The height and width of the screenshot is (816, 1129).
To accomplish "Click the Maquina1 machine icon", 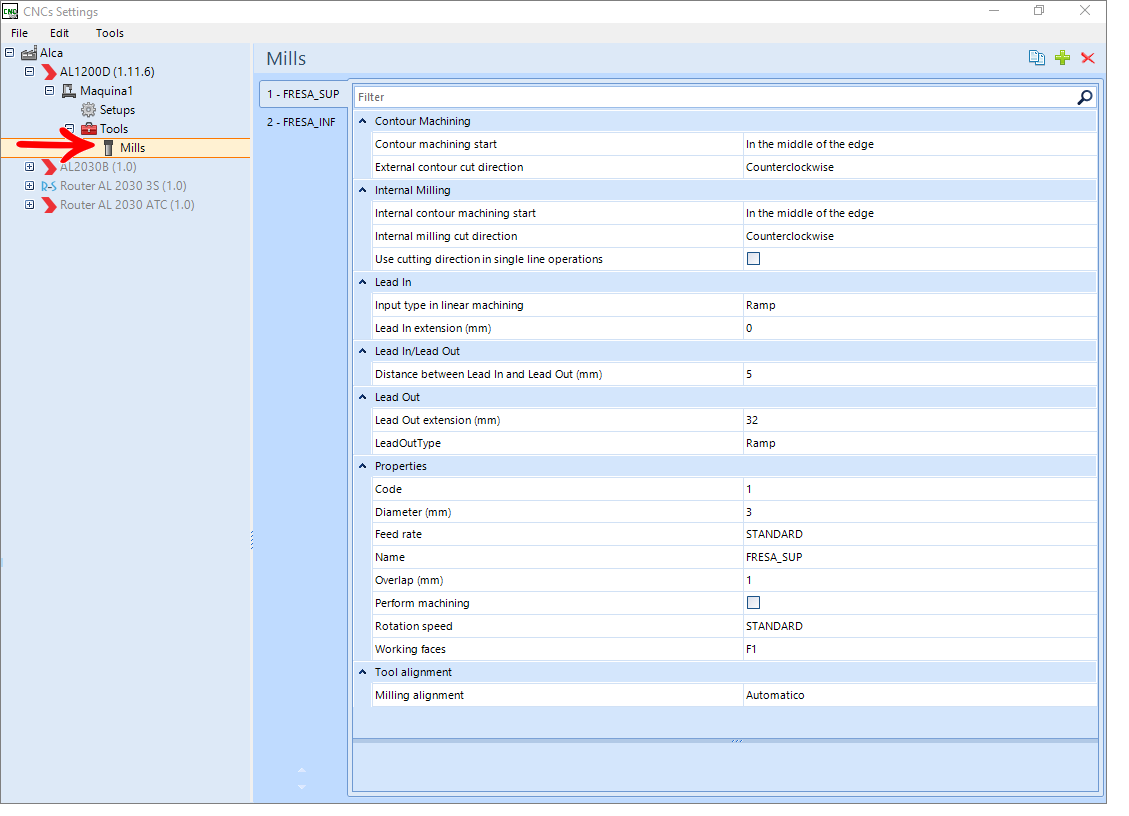I will pos(69,91).
